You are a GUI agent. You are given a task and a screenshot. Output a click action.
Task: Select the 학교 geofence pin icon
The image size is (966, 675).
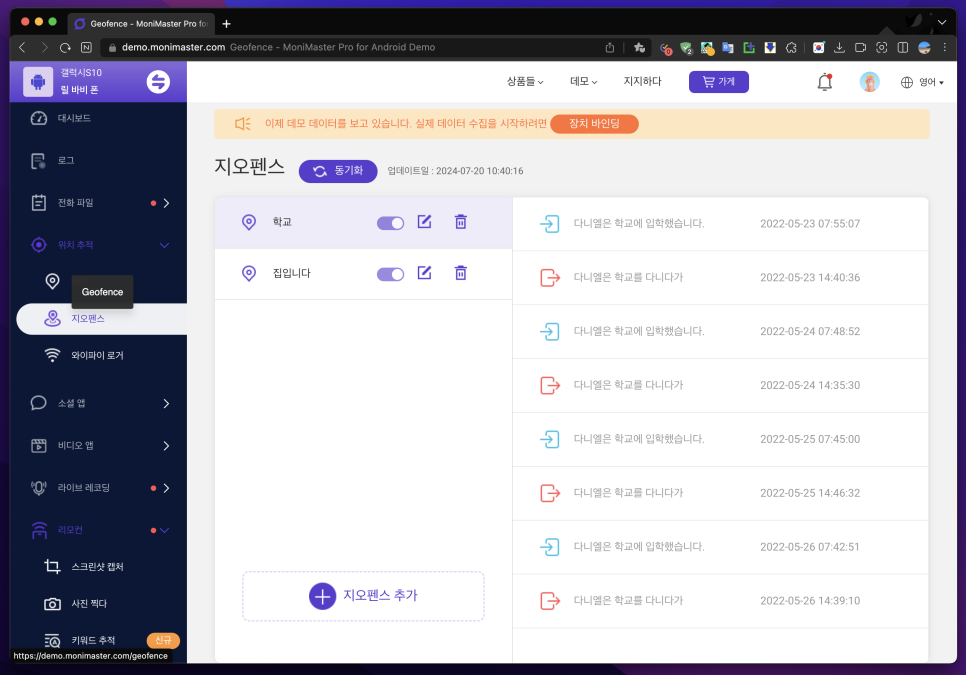pos(249,222)
